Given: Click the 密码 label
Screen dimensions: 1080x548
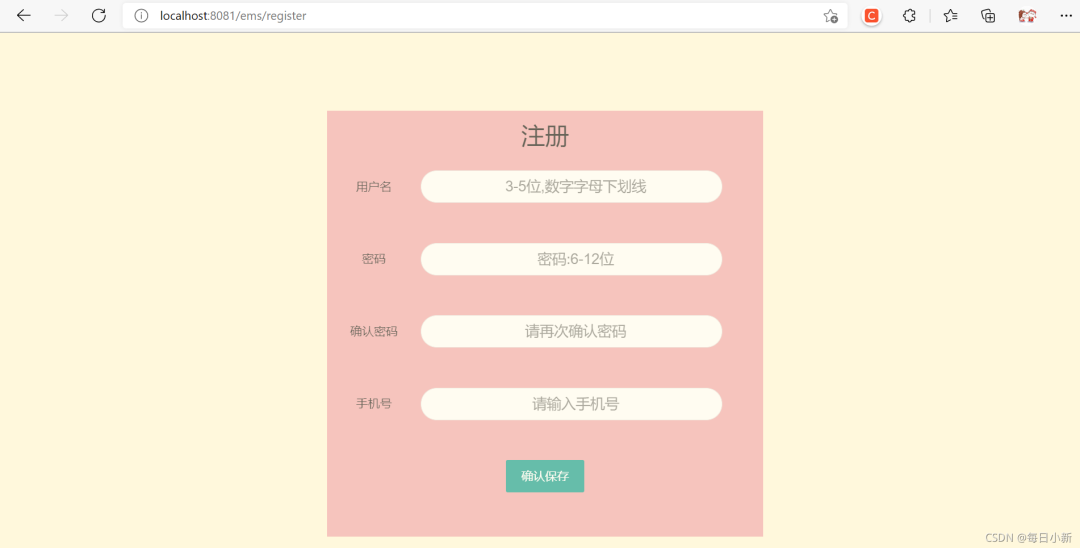Looking at the screenshot, I should point(374,259).
